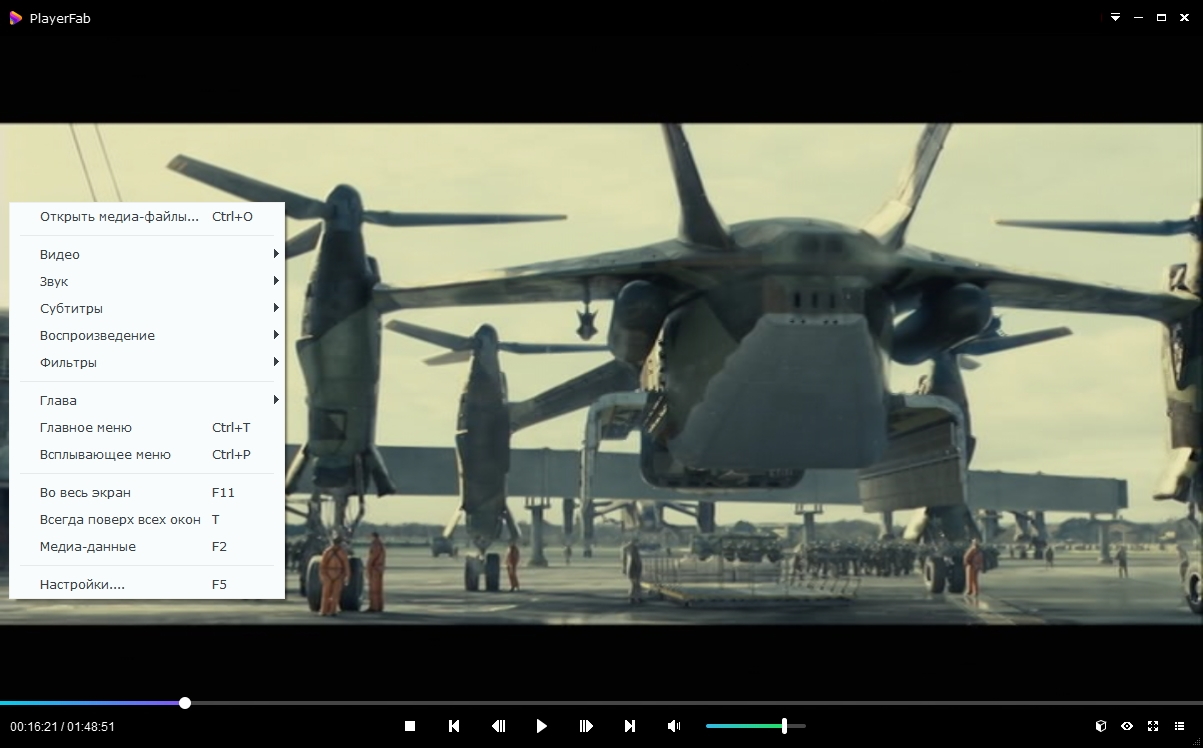Image resolution: width=1203 pixels, height=748 pixels.
Task: Click the 3D cube icon
Action: (x=1101, y=726)
